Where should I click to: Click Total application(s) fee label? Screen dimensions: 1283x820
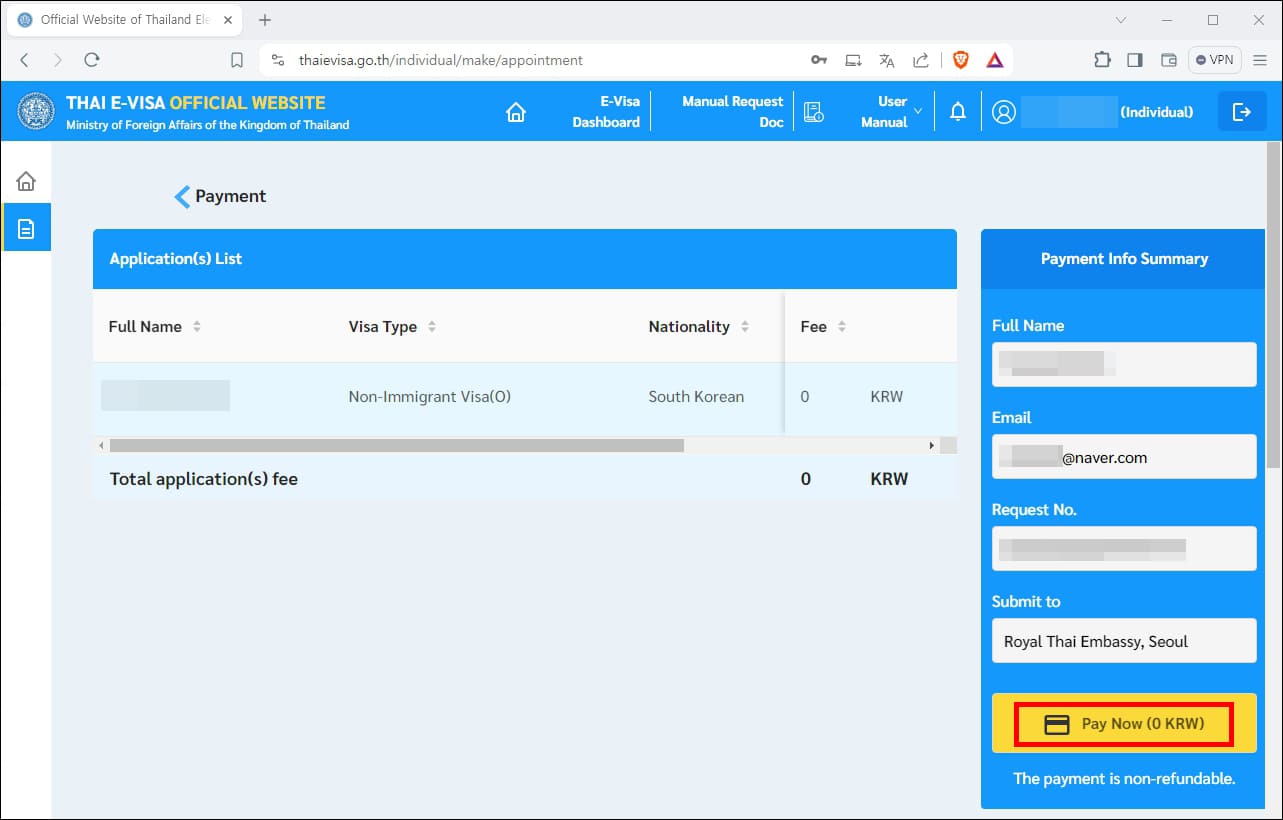coord(204,479)
